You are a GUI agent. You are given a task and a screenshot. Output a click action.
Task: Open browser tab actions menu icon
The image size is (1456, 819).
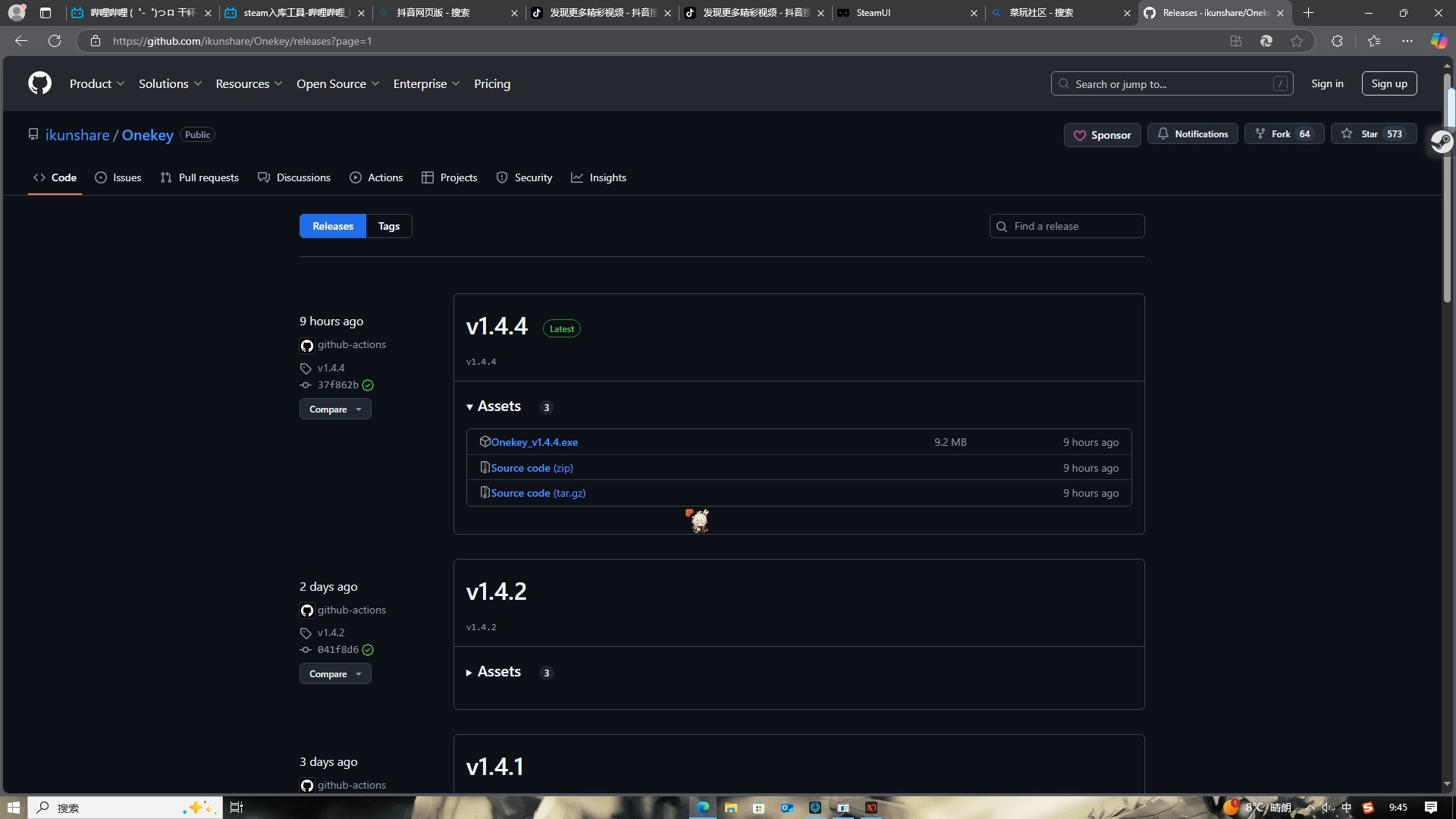point(45,13)
